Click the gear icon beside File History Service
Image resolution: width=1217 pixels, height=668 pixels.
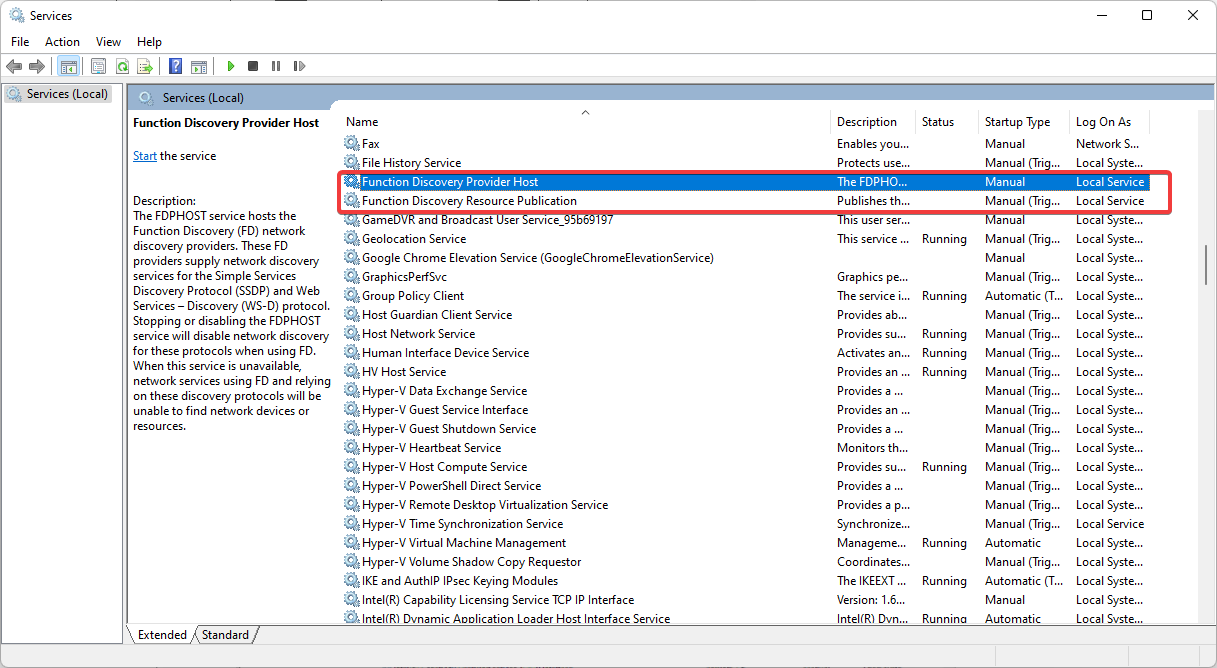[351, 163]
